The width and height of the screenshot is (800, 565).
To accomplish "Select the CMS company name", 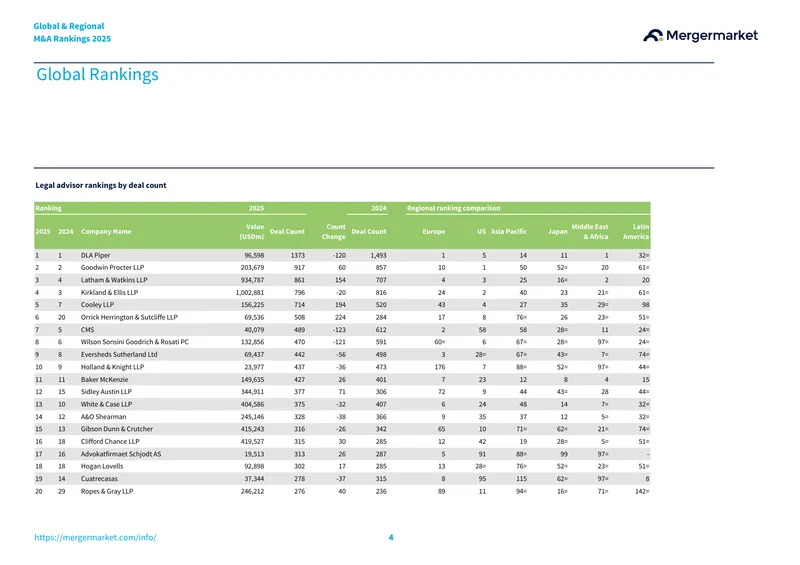I will pos(87,330).
